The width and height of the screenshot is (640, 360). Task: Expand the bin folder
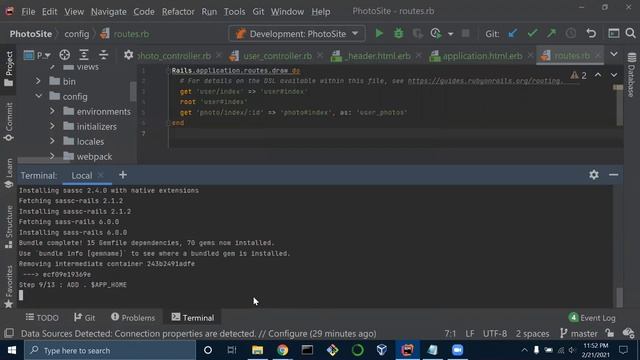point(38,81)
